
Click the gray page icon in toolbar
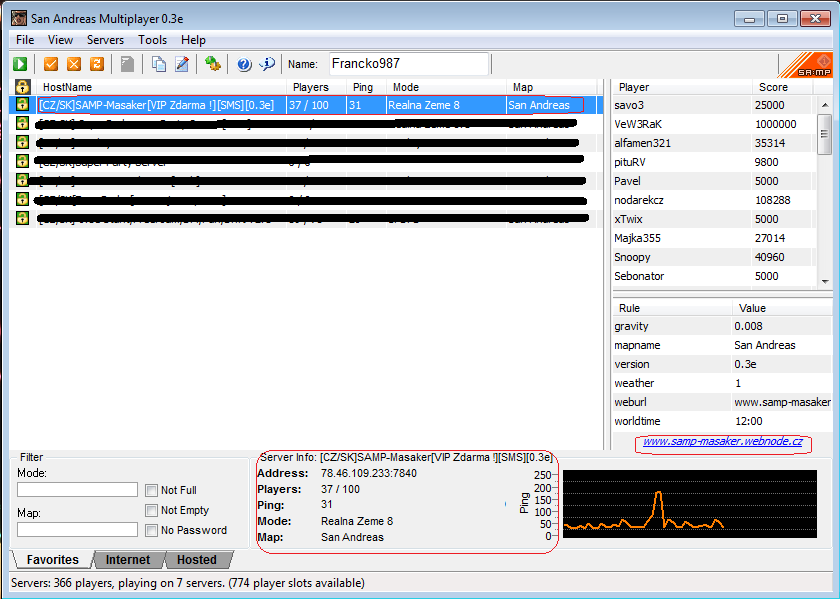point(128,64)
